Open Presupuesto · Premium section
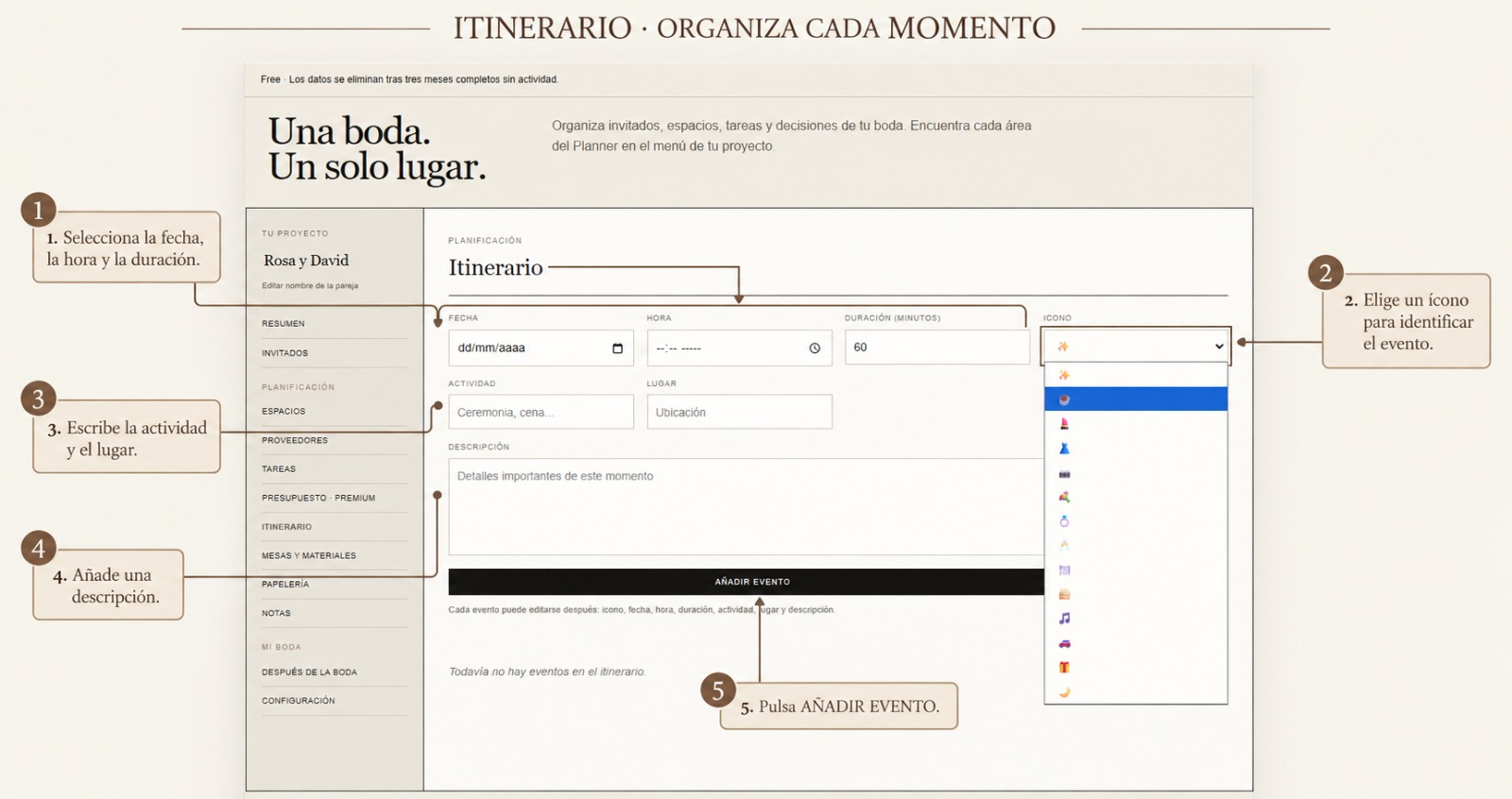 click(x=318, y=498)
